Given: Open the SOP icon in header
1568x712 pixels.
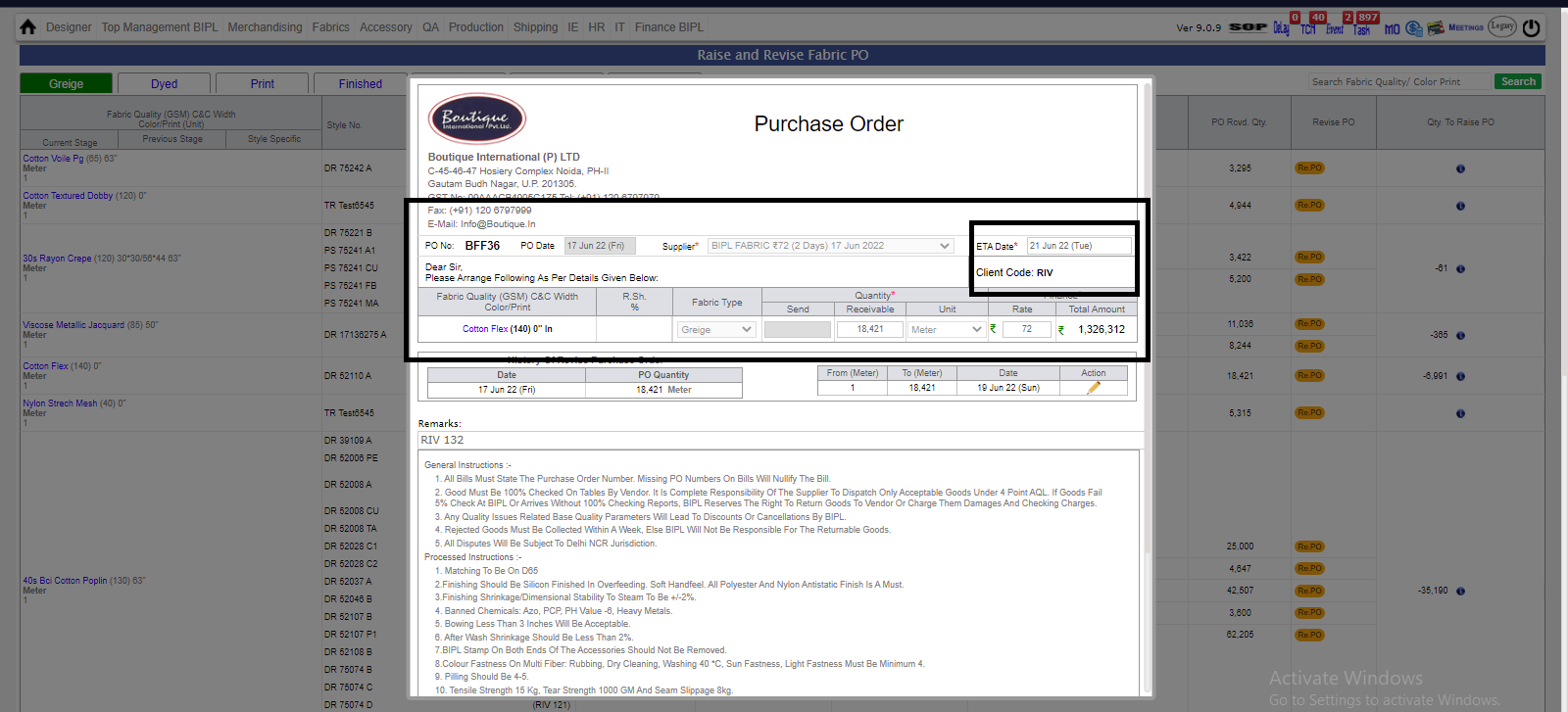Looking at the screenshot, I should click(1248, 27).
